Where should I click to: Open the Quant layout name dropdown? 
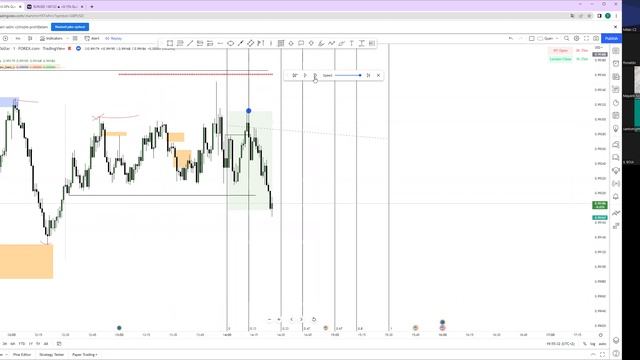548,38
